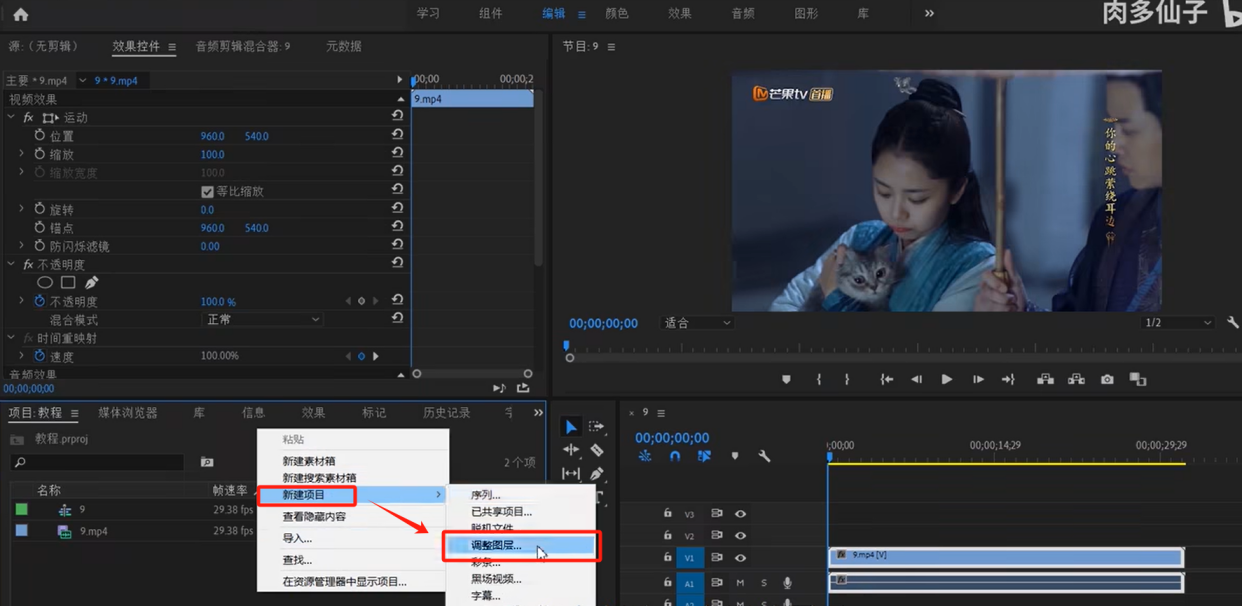1242x606 pixels.
Task: Select the Razor tool
Action: coord(597,450)
